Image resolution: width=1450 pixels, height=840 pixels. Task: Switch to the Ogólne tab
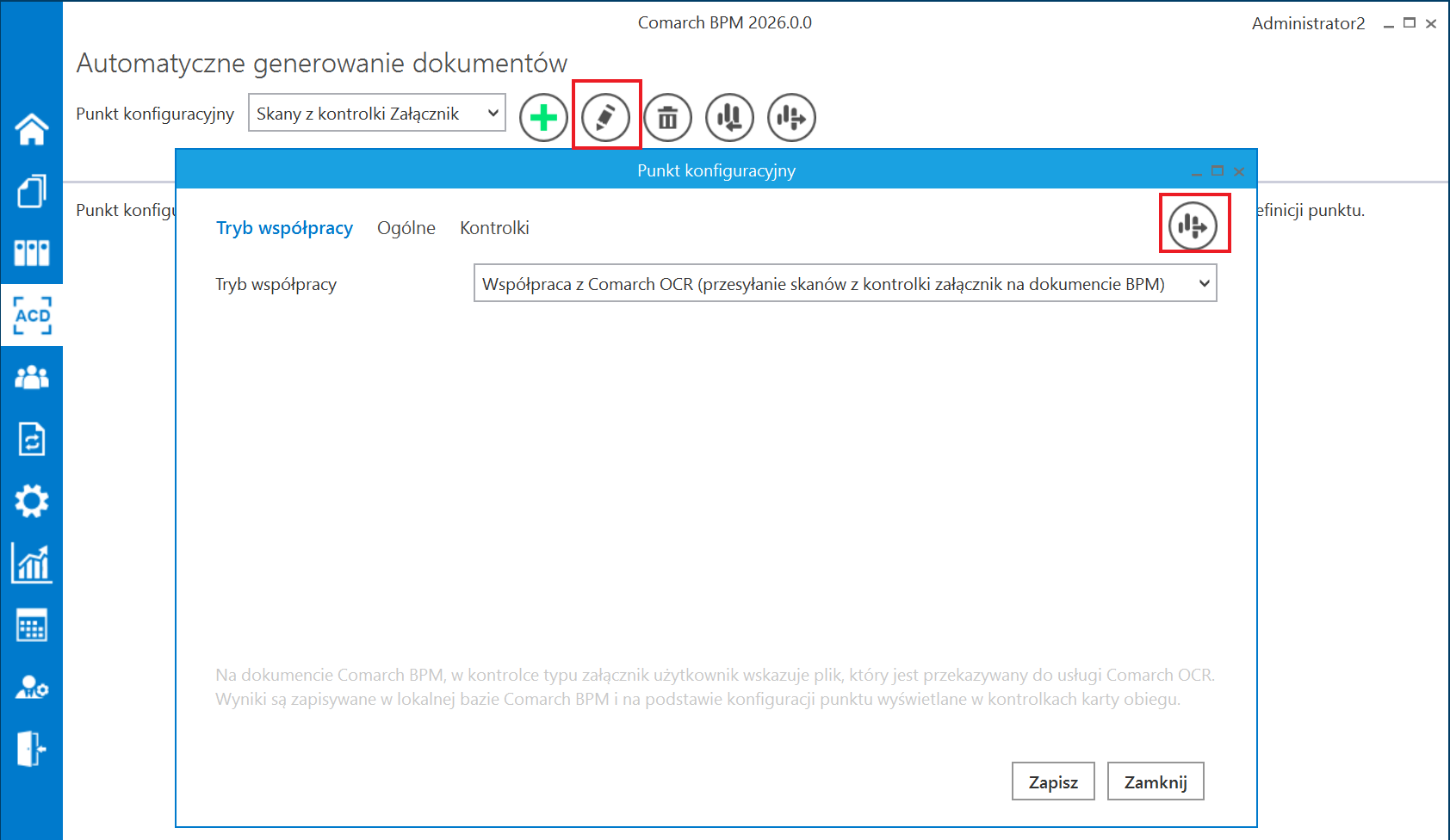coord(406,228)
